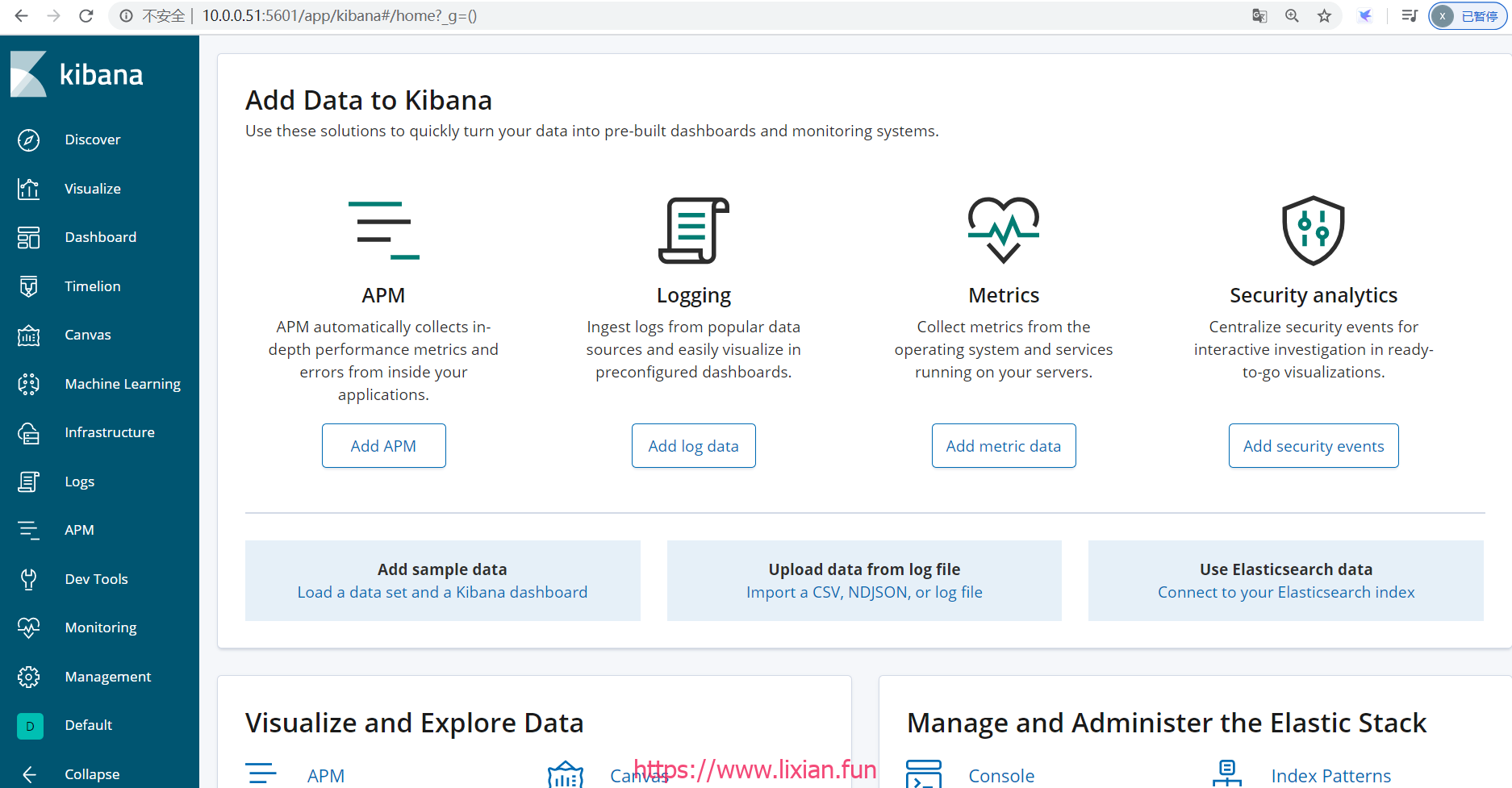The width and height of the screenshot is (1512, 788).
Task: Open the browser zoom magnifier icon
Action: pos(1292,16)
